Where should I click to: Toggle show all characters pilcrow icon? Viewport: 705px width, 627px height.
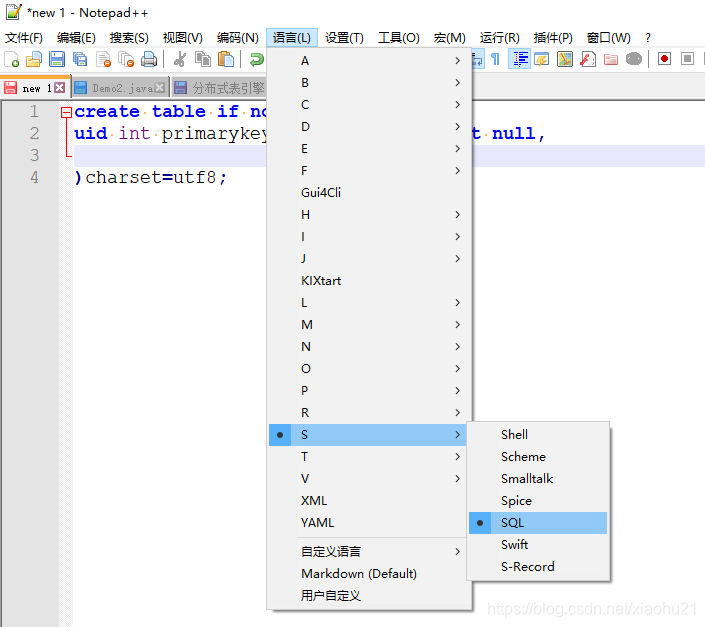[495, 59]
